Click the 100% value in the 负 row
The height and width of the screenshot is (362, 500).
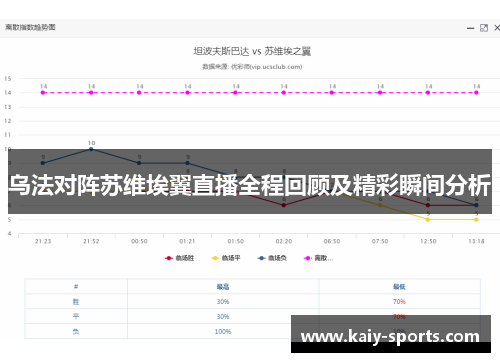pyautogui.click(x=223, y=331)
